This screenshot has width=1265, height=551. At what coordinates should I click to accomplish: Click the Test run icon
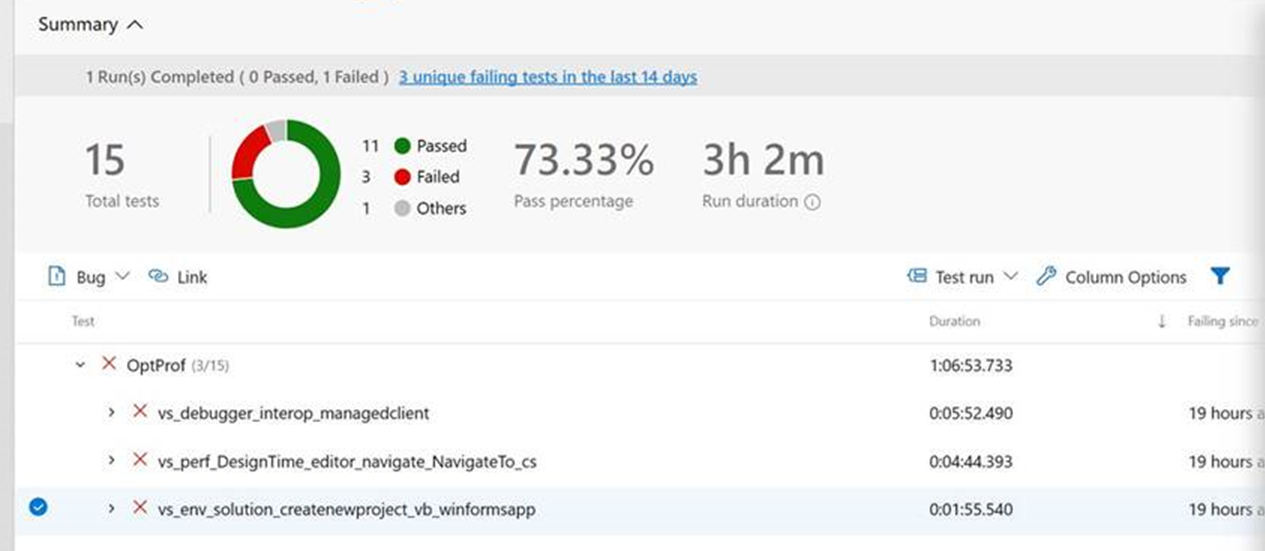pyautogui.click(x=916, y=277)
